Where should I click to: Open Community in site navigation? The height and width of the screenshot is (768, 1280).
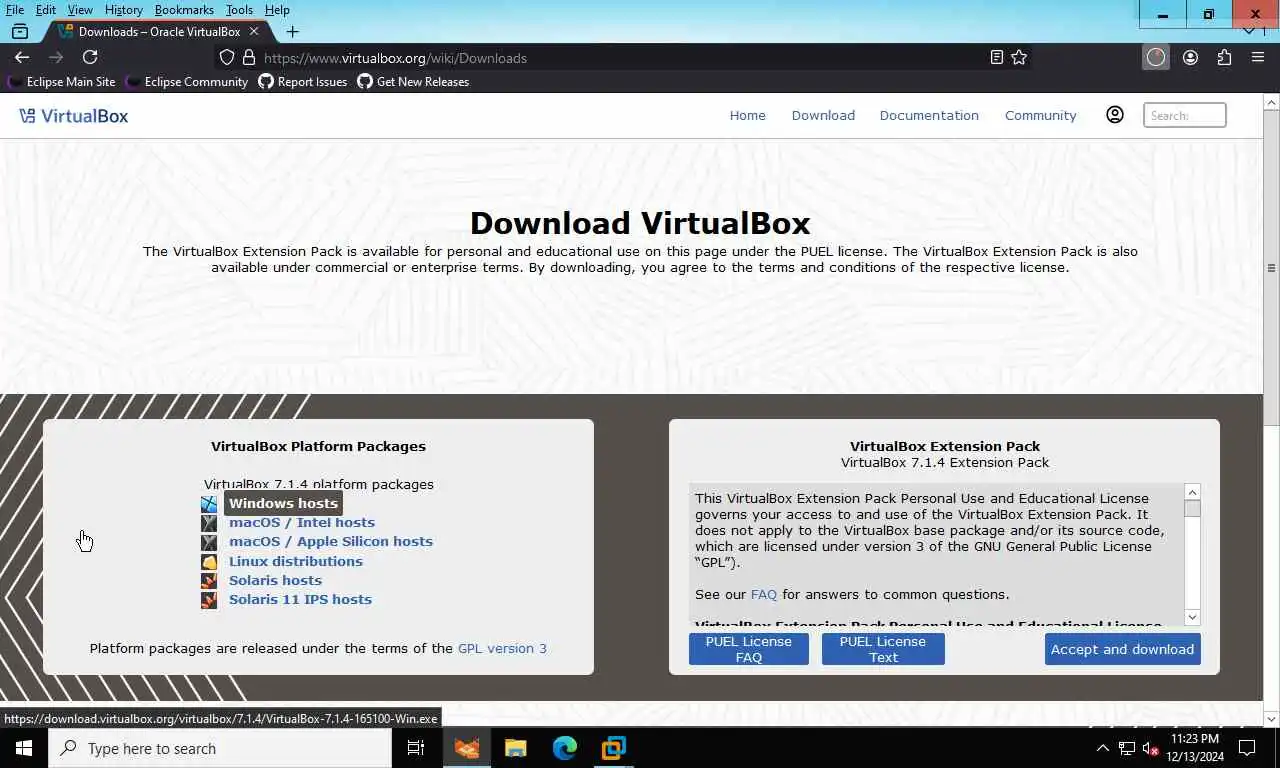coord(1041,116)
